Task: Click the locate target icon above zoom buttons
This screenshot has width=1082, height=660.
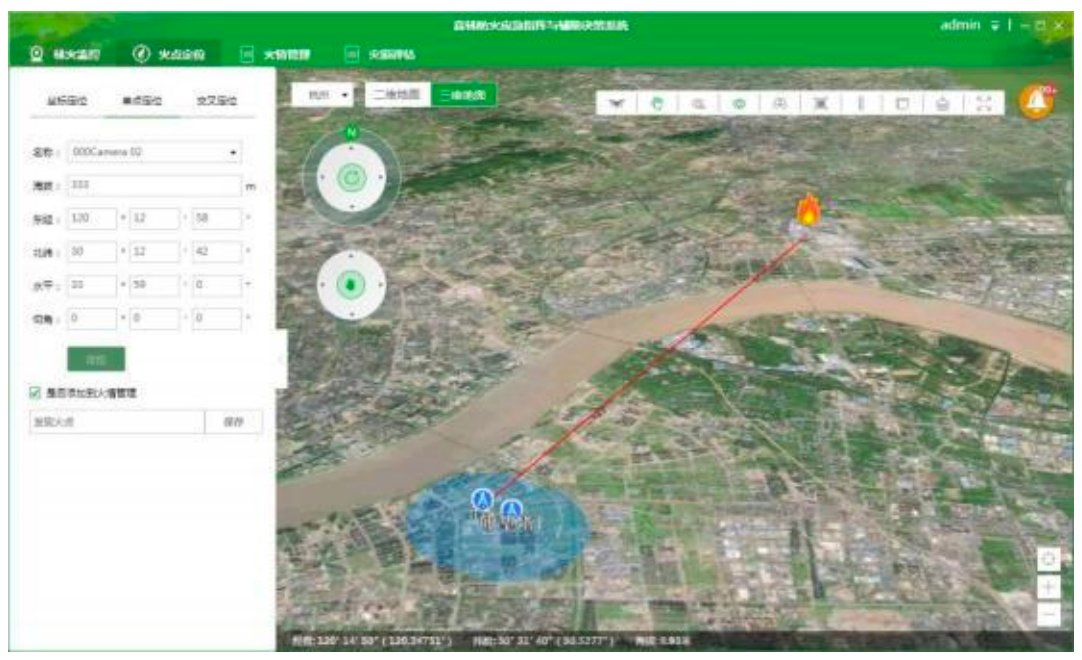Action: point(1048,560)
